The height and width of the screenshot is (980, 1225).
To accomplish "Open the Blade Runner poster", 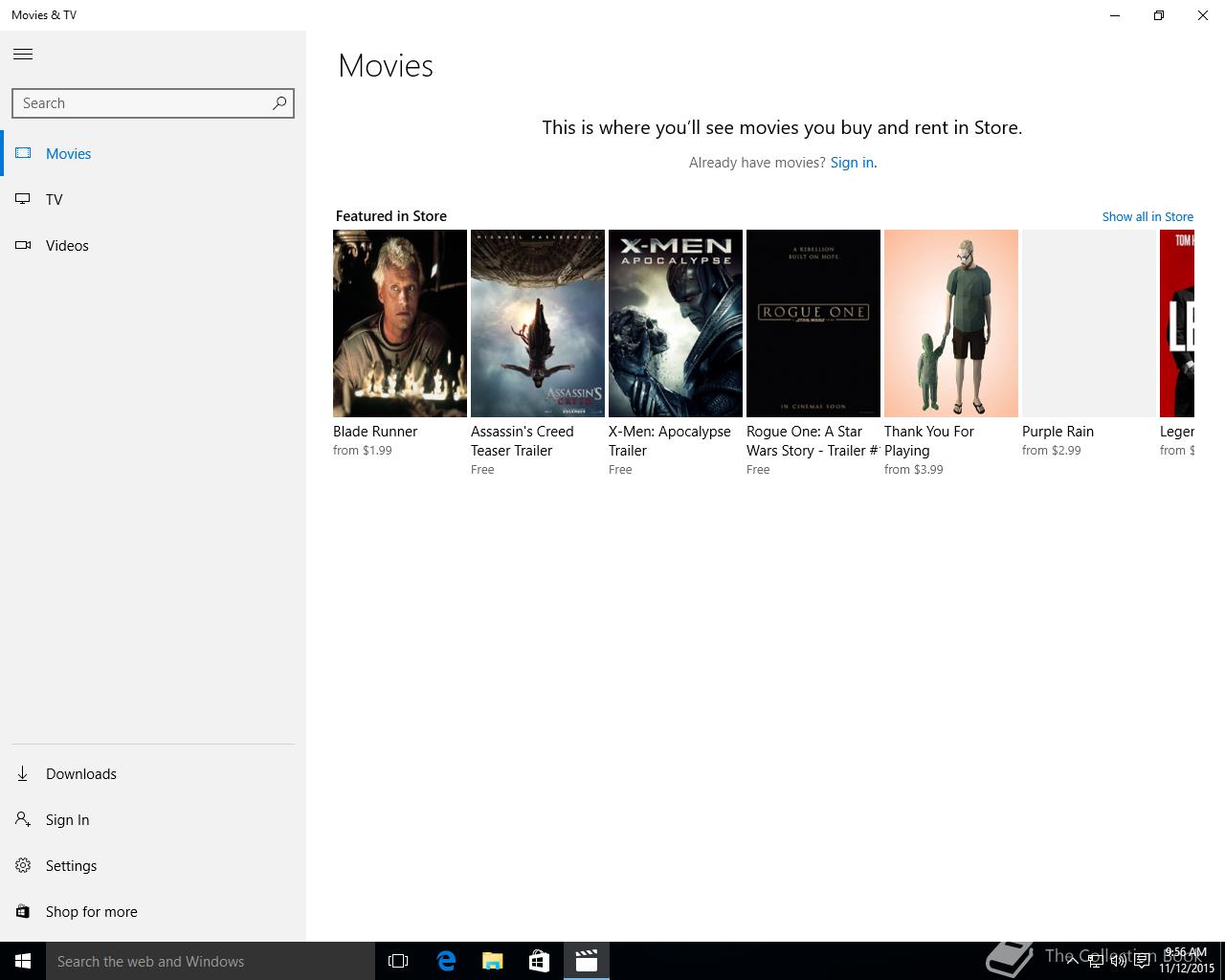I will click(x=400, y=323).
